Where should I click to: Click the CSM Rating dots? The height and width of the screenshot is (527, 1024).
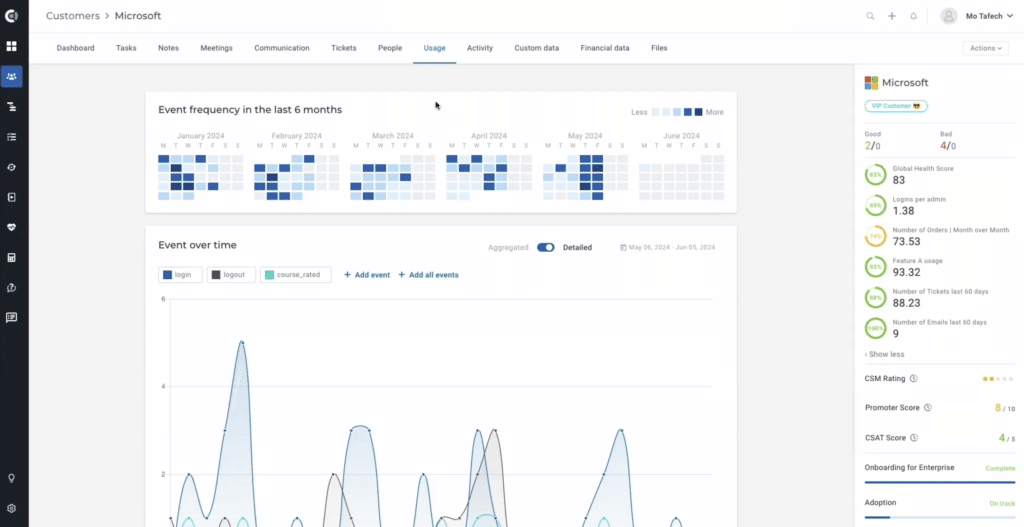(x=999, y=379)
